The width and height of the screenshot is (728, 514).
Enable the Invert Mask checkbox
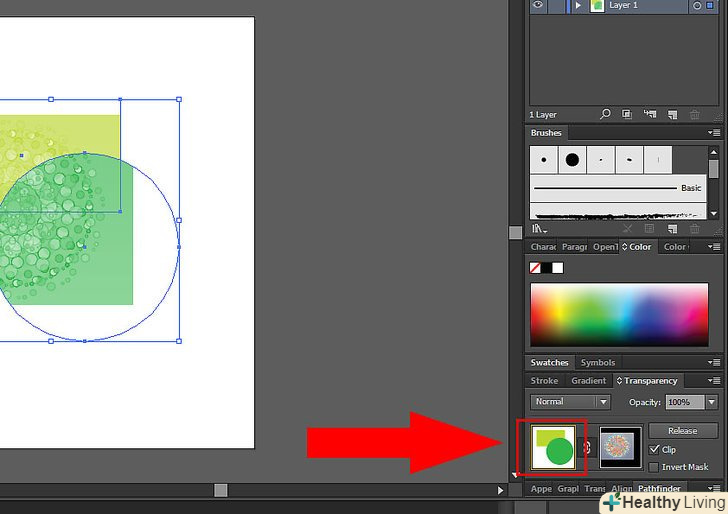[655, 467]
